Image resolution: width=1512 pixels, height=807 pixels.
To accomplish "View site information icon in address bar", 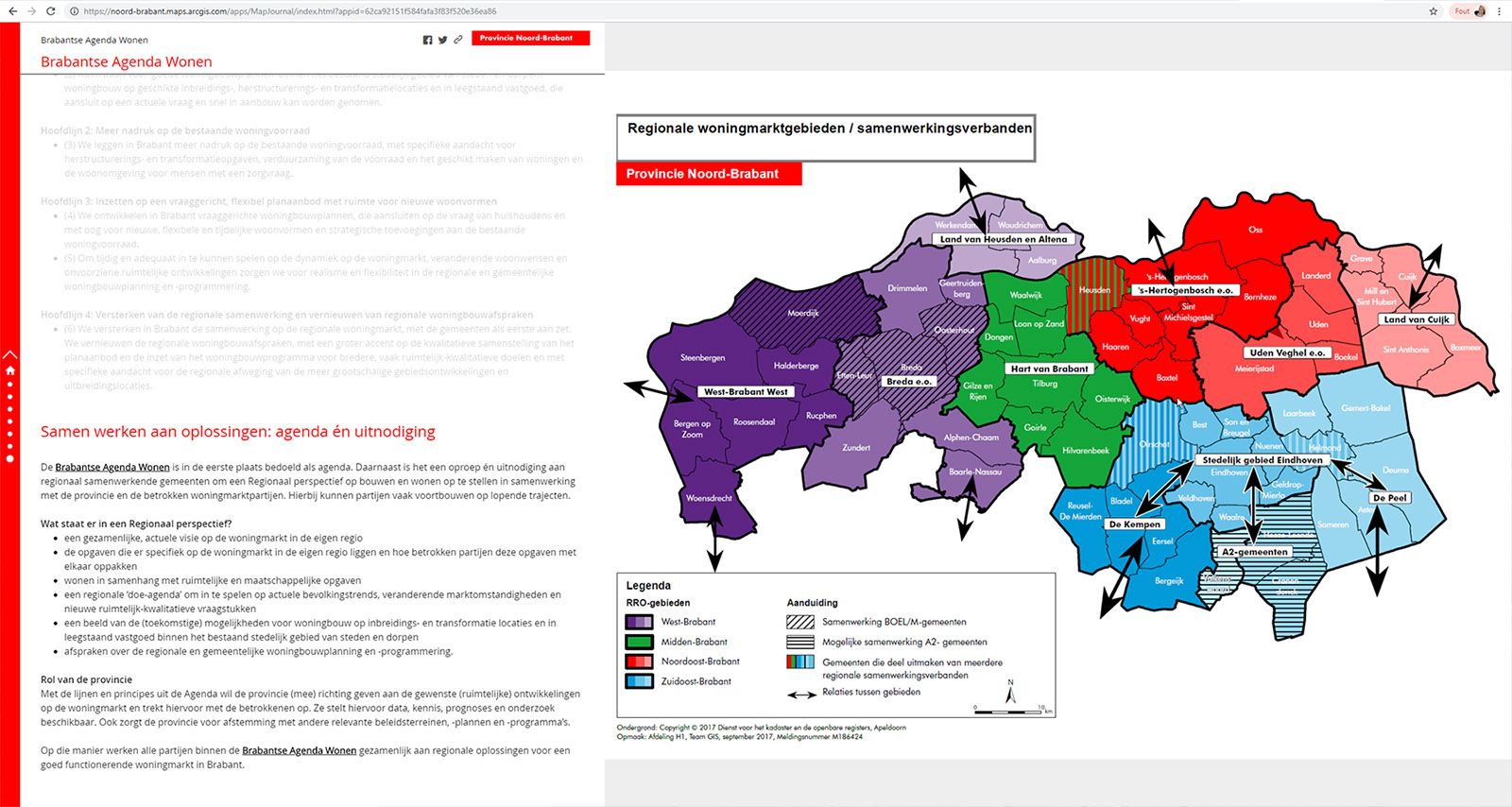I will pos(74,11).
